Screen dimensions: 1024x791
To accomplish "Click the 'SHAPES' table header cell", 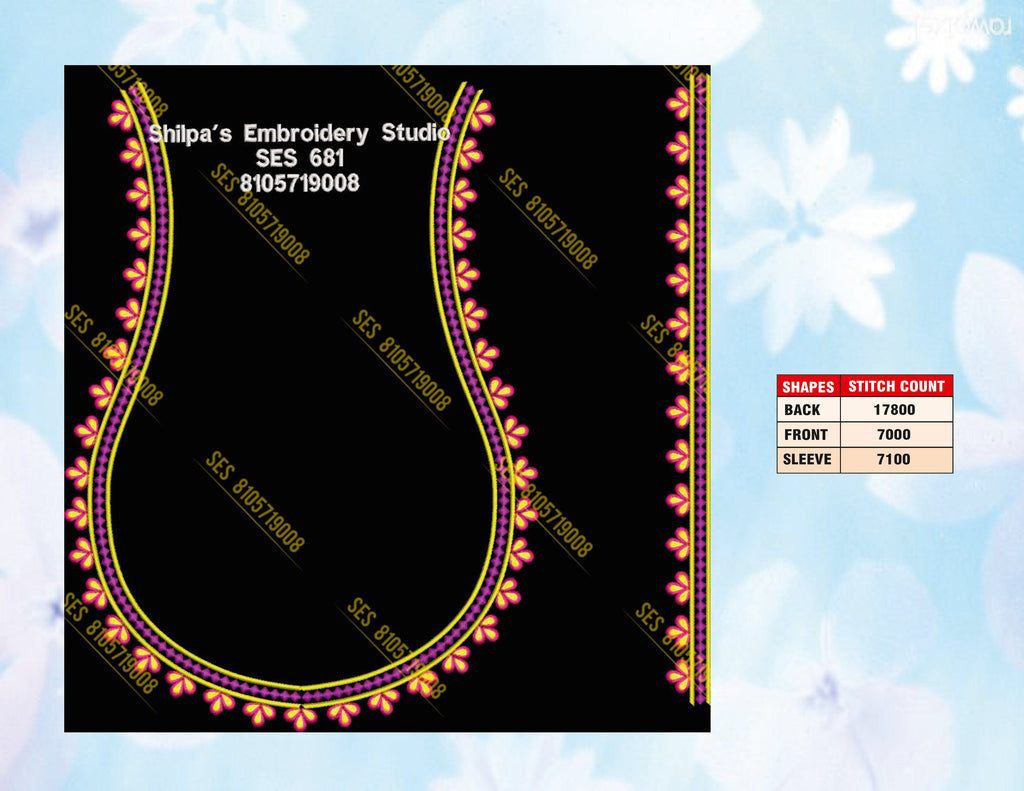I will [x=808, y=386].
